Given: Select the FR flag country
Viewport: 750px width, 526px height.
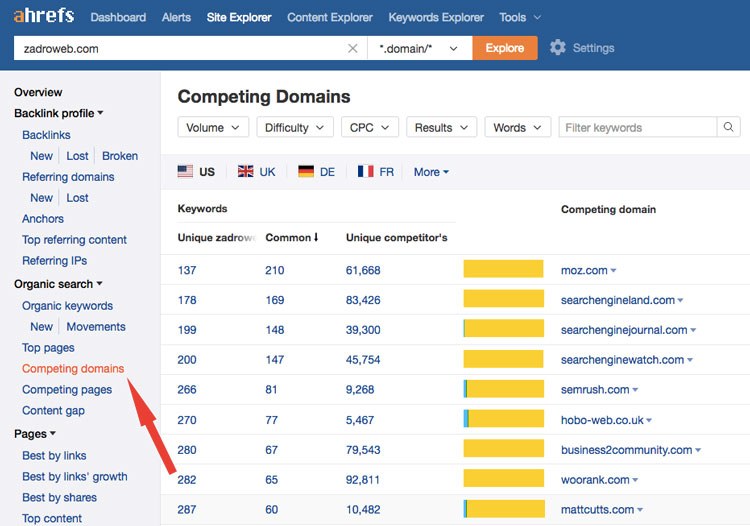Looking at the screenshot, I should tap(376, 172).
